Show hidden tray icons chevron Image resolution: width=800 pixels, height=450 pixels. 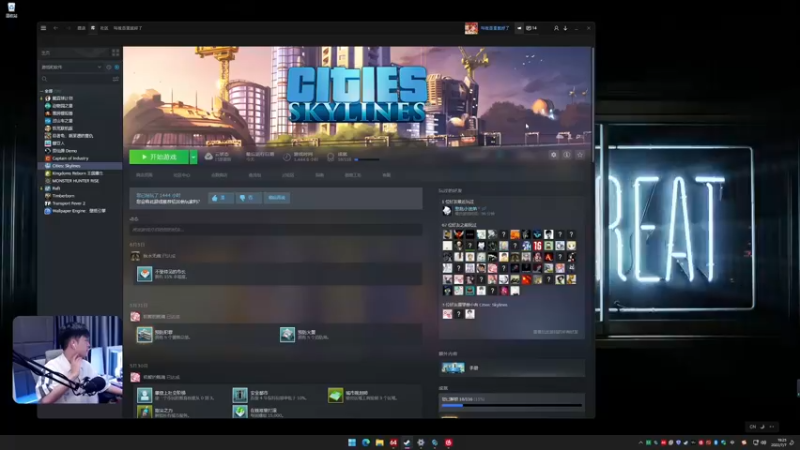641,442
